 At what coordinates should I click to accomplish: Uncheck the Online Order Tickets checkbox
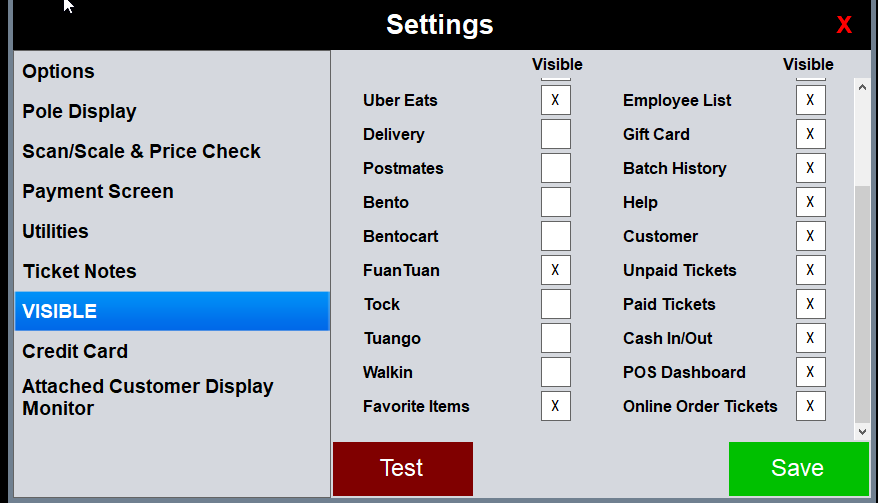(810, 406)
